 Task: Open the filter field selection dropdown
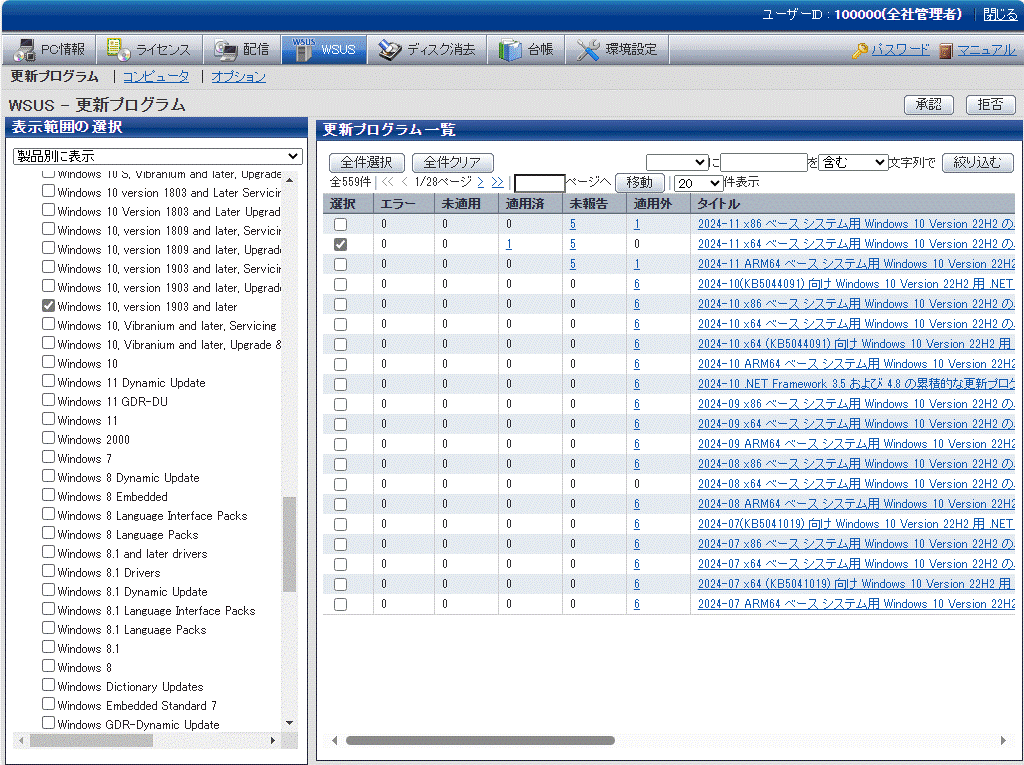tap(677, 162)
